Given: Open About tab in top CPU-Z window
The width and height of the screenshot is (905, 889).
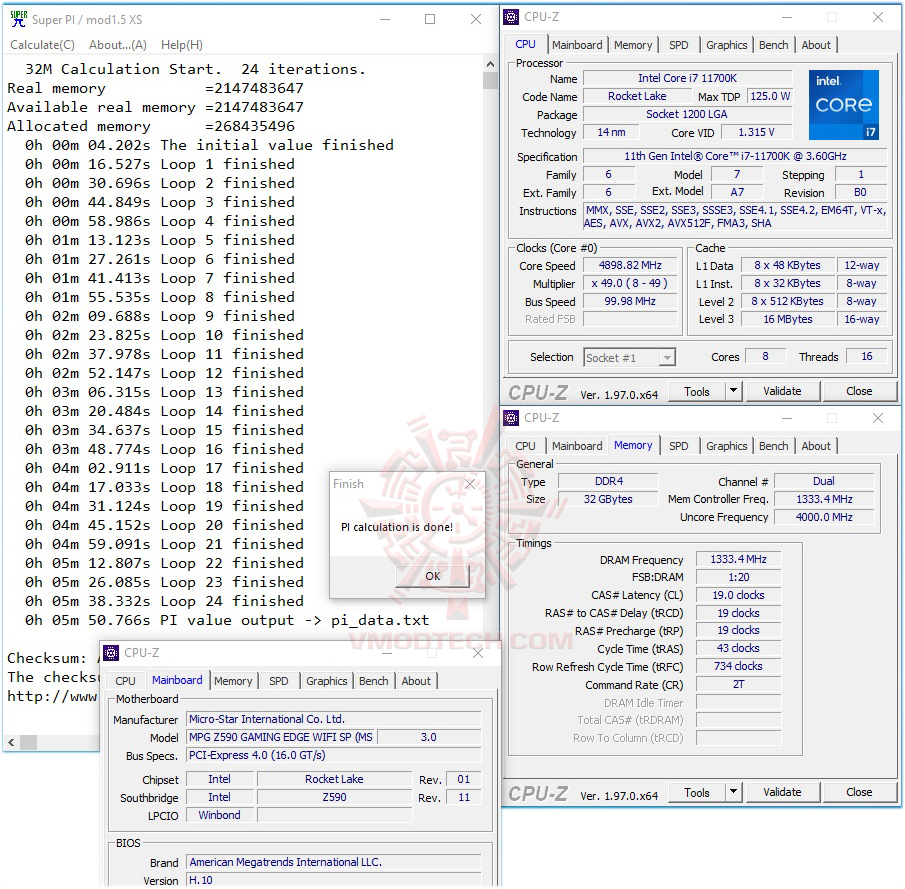Looking at the screenshot, I should click(816, 45).
